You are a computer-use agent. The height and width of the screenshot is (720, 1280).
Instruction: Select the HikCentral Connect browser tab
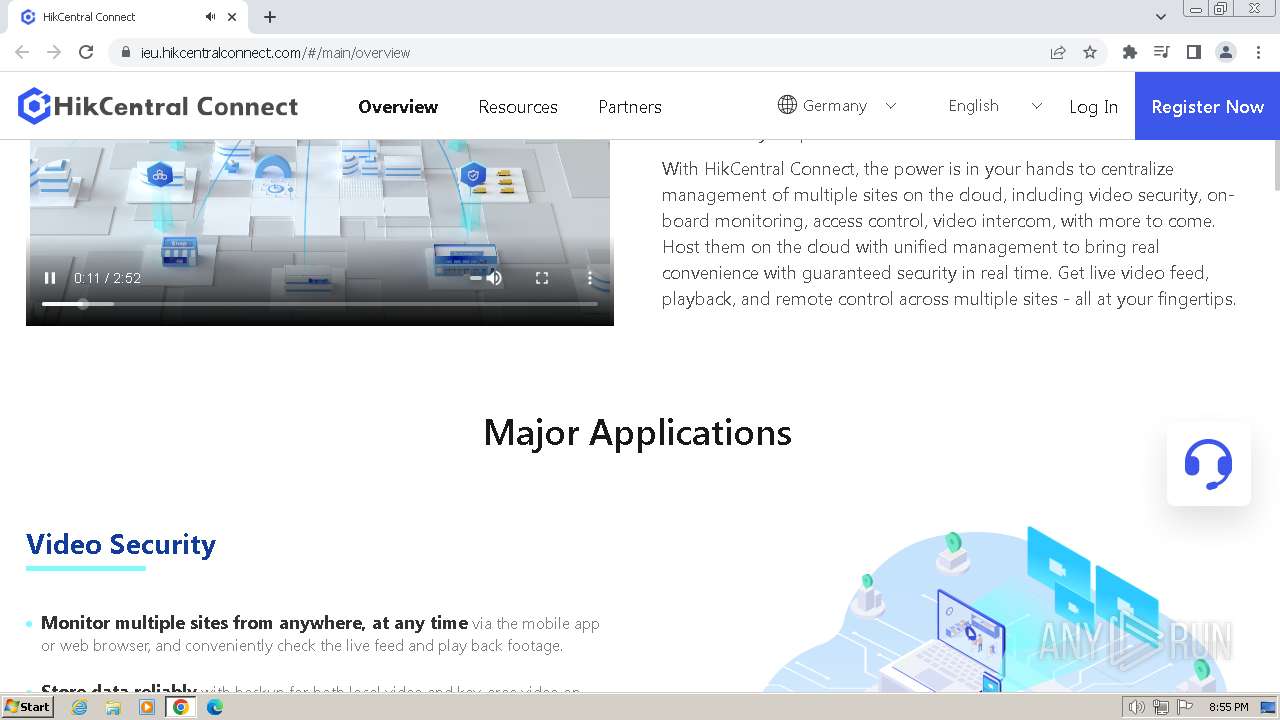[128, 17]
